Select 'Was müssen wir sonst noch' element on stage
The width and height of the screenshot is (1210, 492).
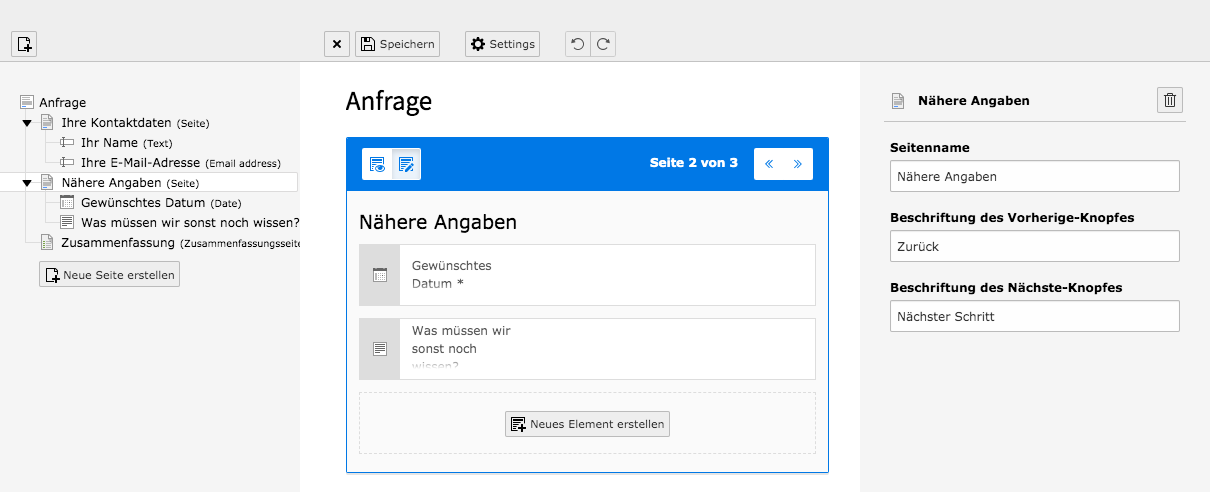click(x=587, y=349)
